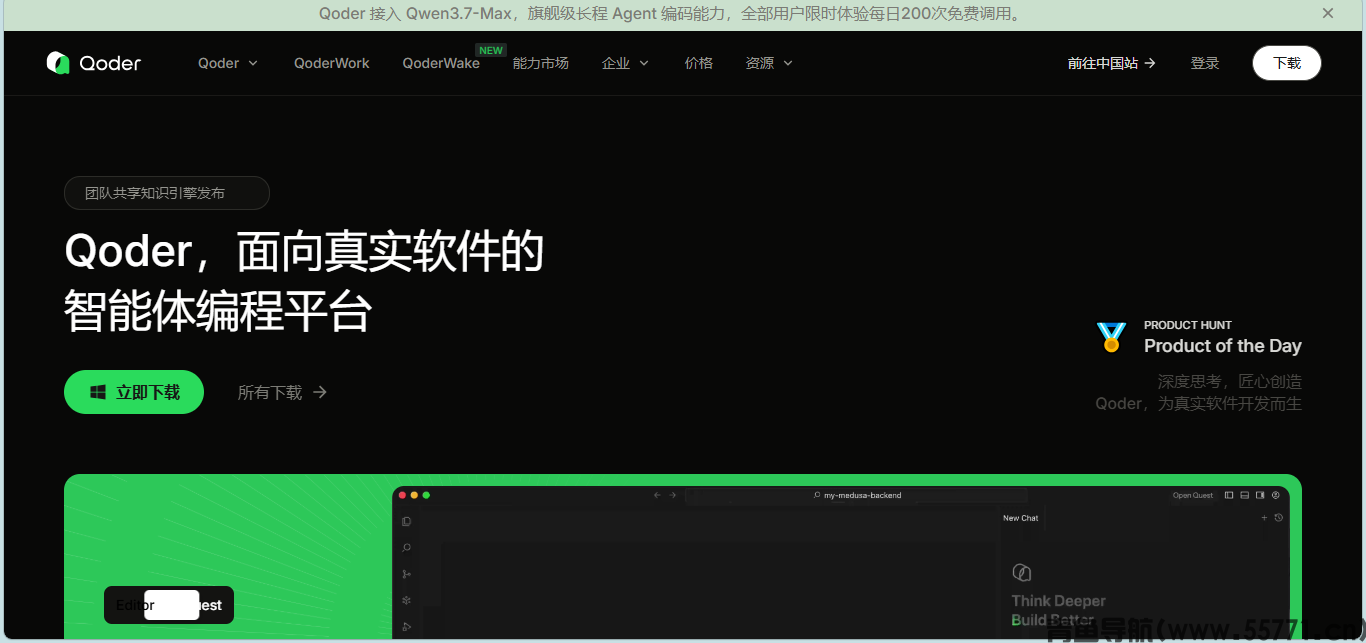1366x643 pixels.
Task: Click the white 下载 button
Action: point(1287,63)
